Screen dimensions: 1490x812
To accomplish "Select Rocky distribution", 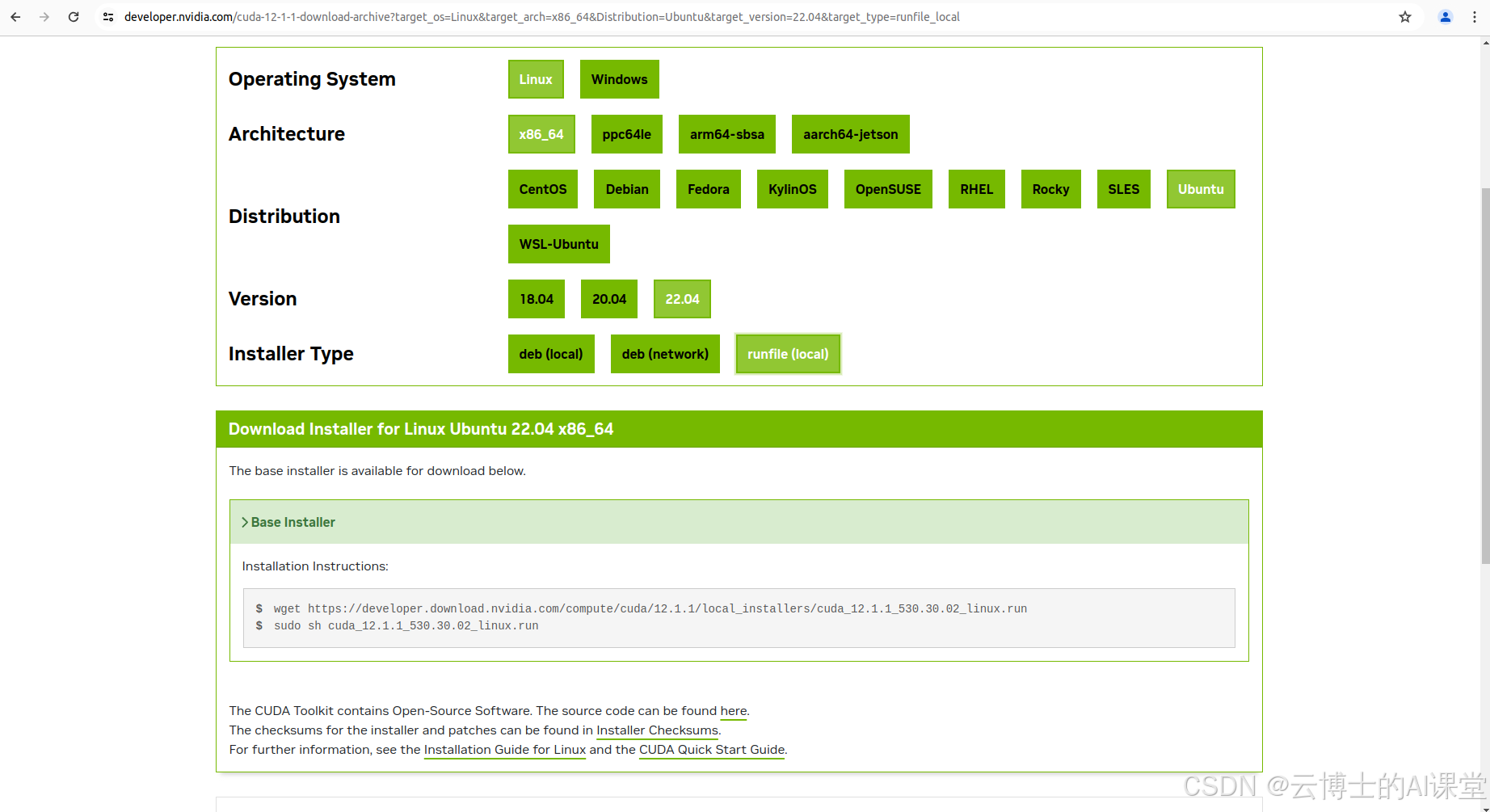I will pos(1051,189).
